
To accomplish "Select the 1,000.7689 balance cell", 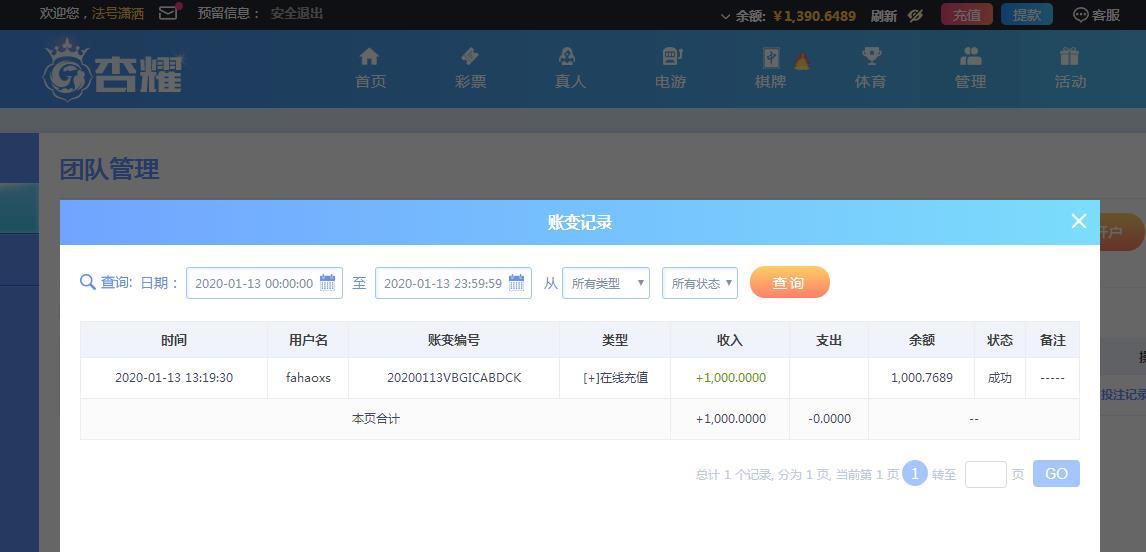I will (922, 378).
